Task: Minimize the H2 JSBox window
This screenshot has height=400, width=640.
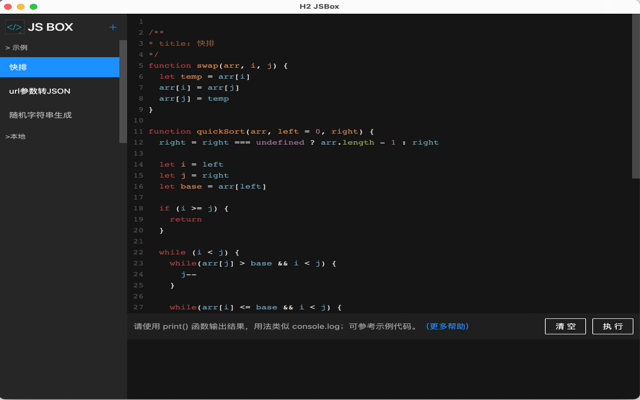Action: pos(21,7)
